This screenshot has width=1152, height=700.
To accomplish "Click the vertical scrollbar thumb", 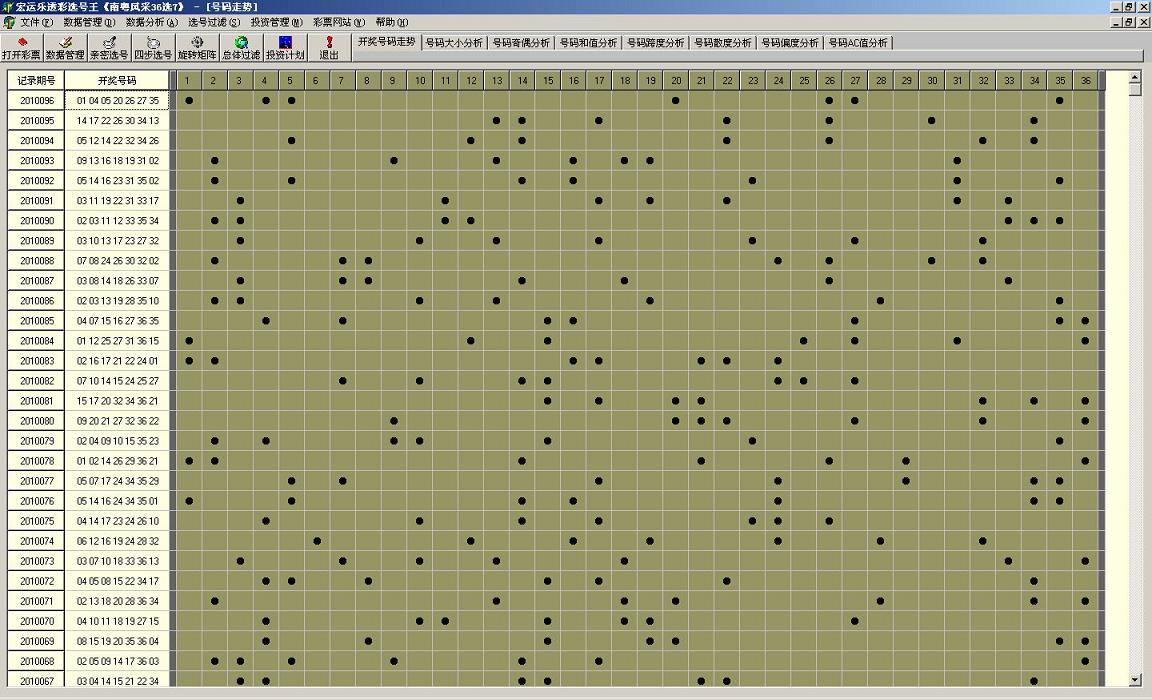I will click(1134, 90).
